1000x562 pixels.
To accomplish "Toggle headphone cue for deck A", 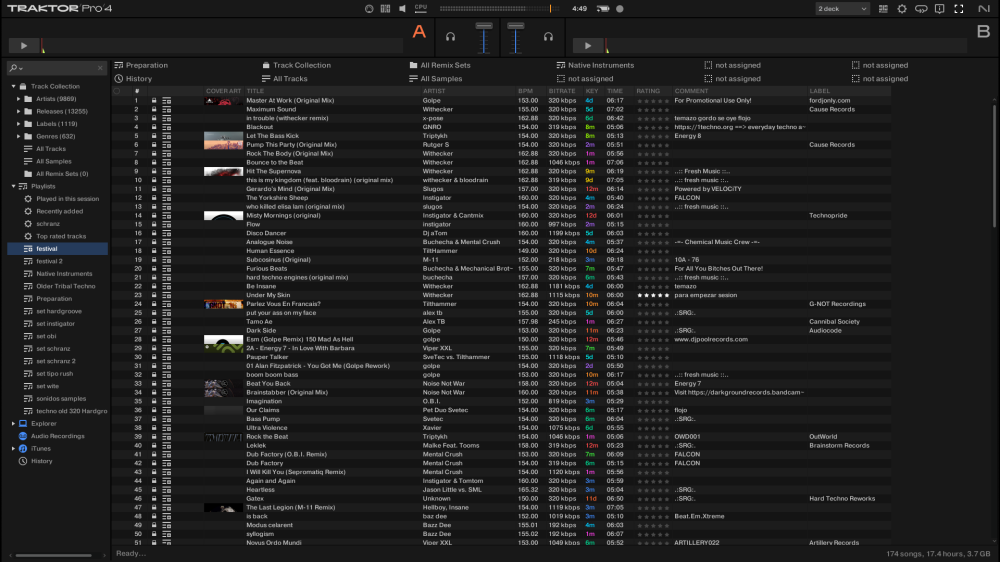I will click(450, 37).
